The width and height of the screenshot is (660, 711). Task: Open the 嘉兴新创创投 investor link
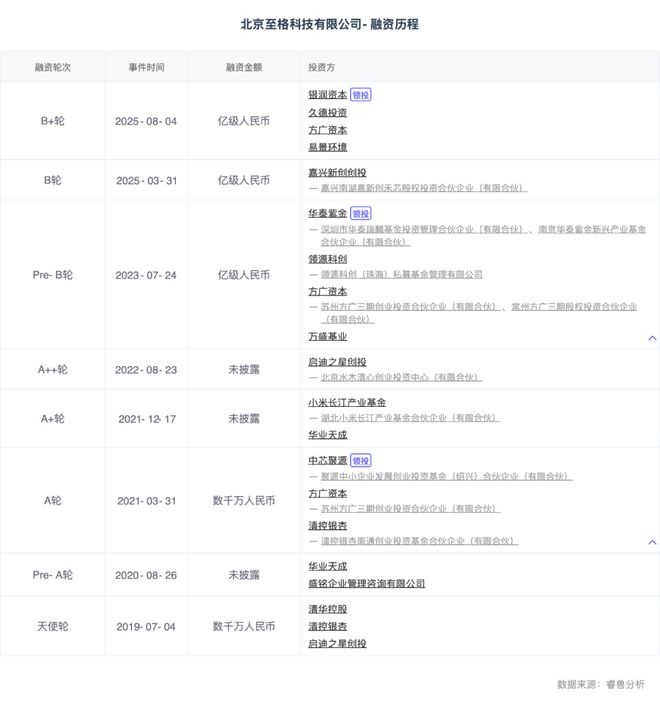click(337, 172)
